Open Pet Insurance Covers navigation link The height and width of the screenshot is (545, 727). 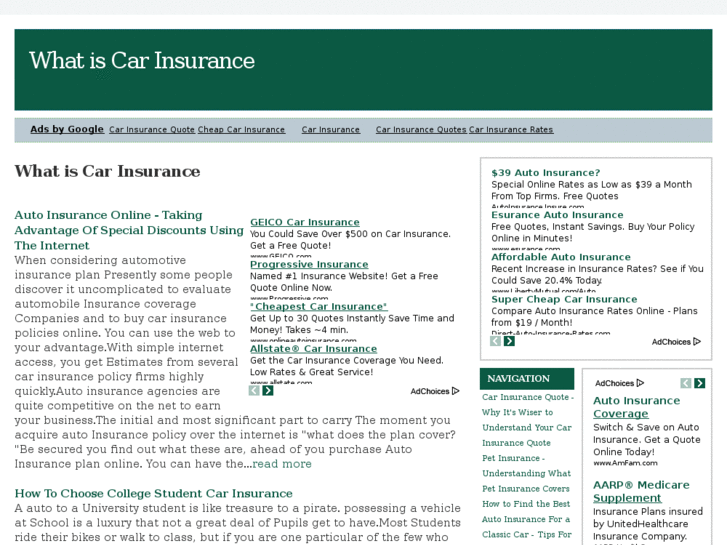coord(526,489)
